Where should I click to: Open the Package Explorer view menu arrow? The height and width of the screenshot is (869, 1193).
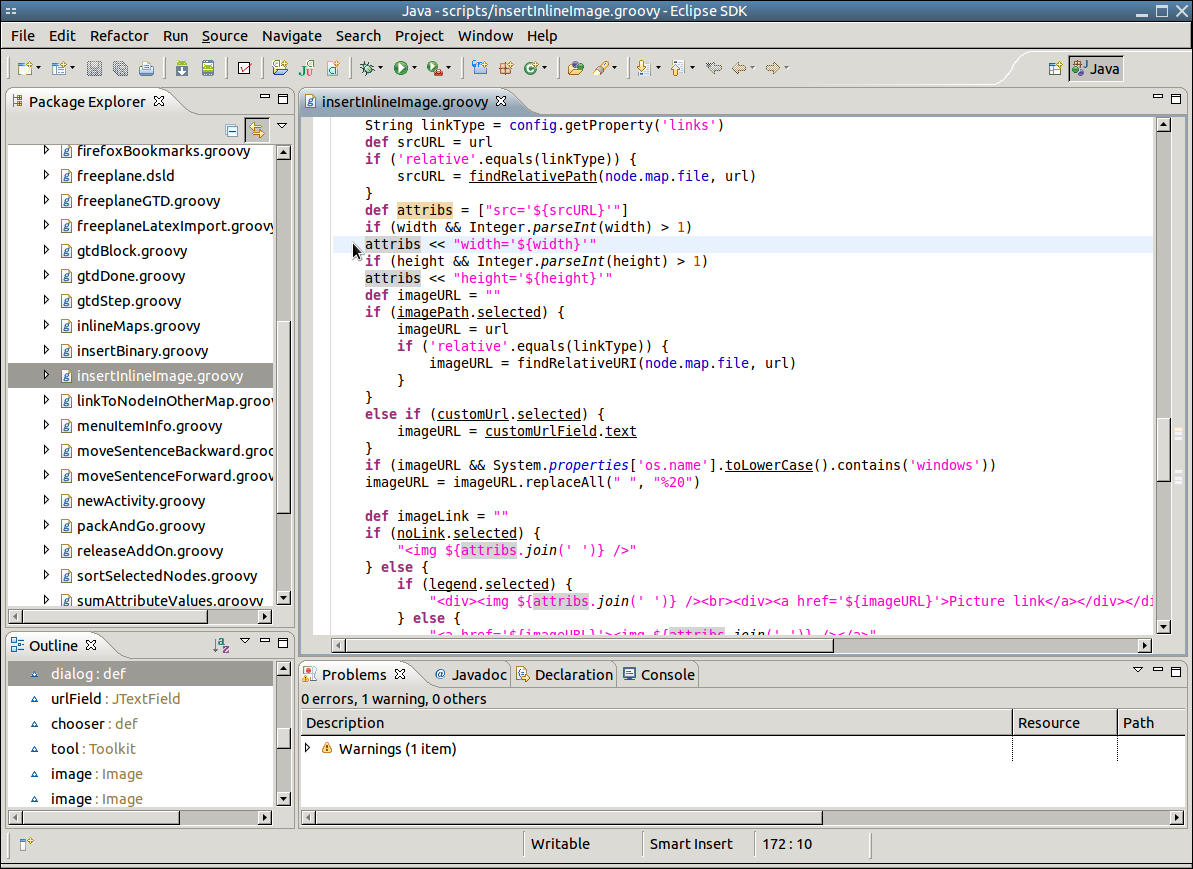coord(282,127)
